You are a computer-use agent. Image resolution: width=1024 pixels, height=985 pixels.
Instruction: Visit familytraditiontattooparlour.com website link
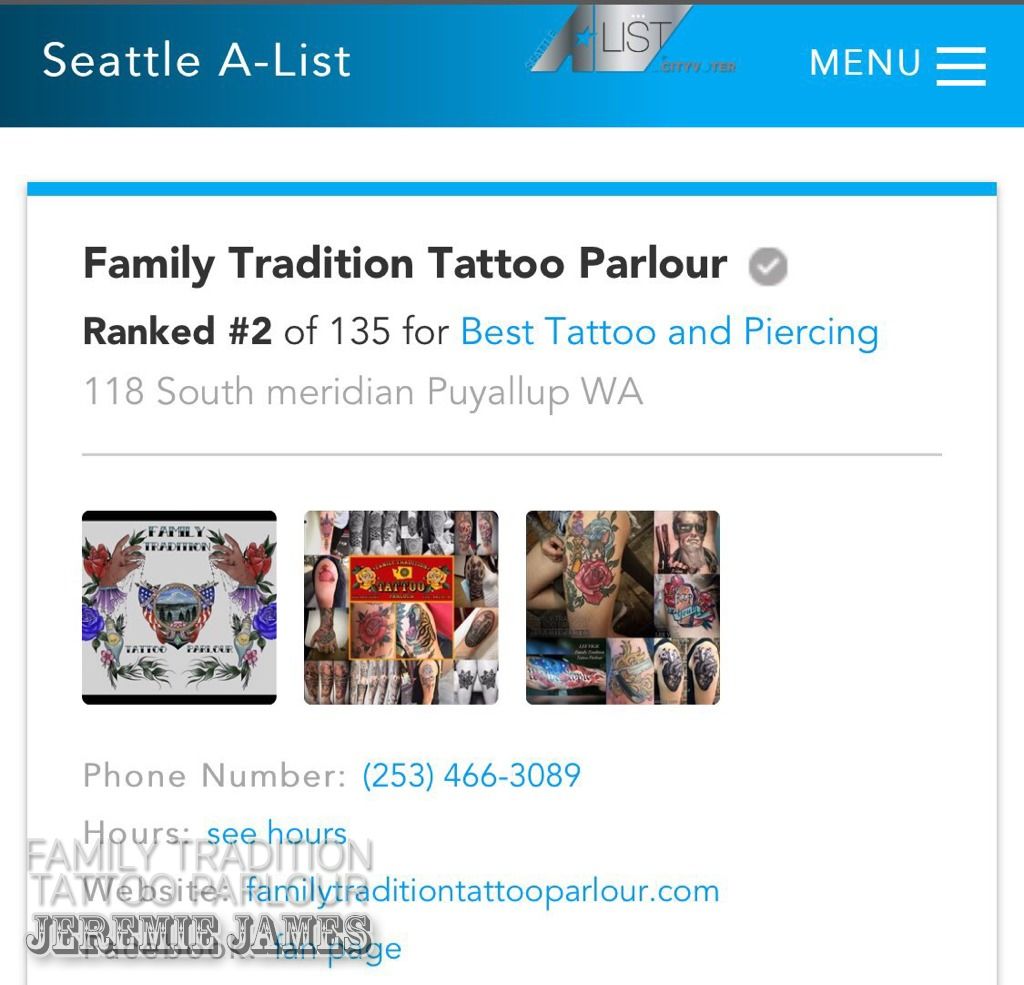click(x=482, y=891)
